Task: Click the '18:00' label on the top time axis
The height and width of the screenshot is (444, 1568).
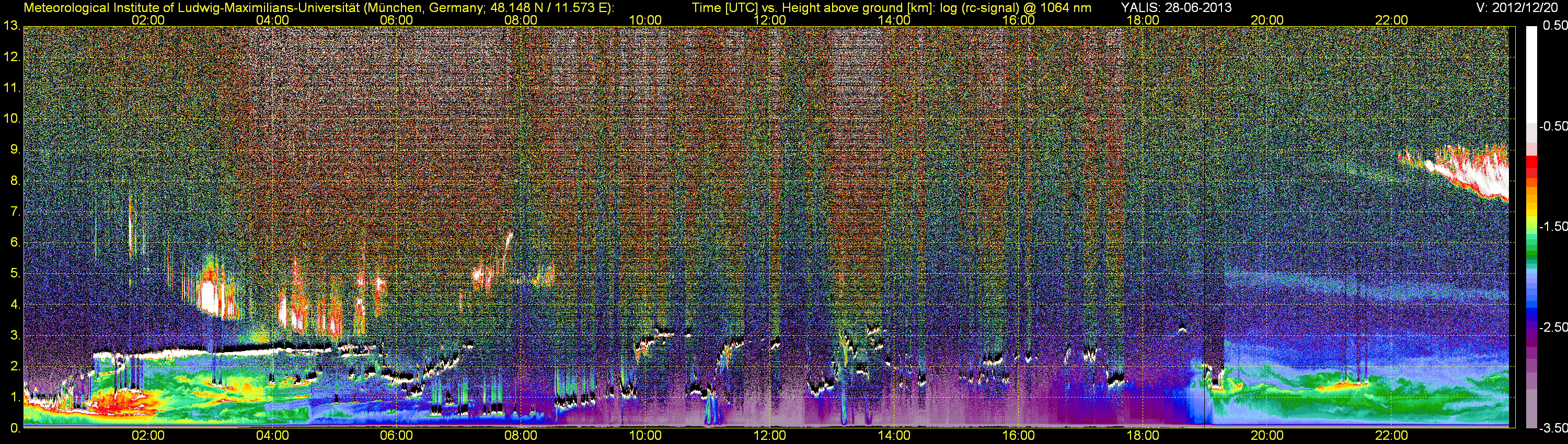Action: click(1143, 20)
